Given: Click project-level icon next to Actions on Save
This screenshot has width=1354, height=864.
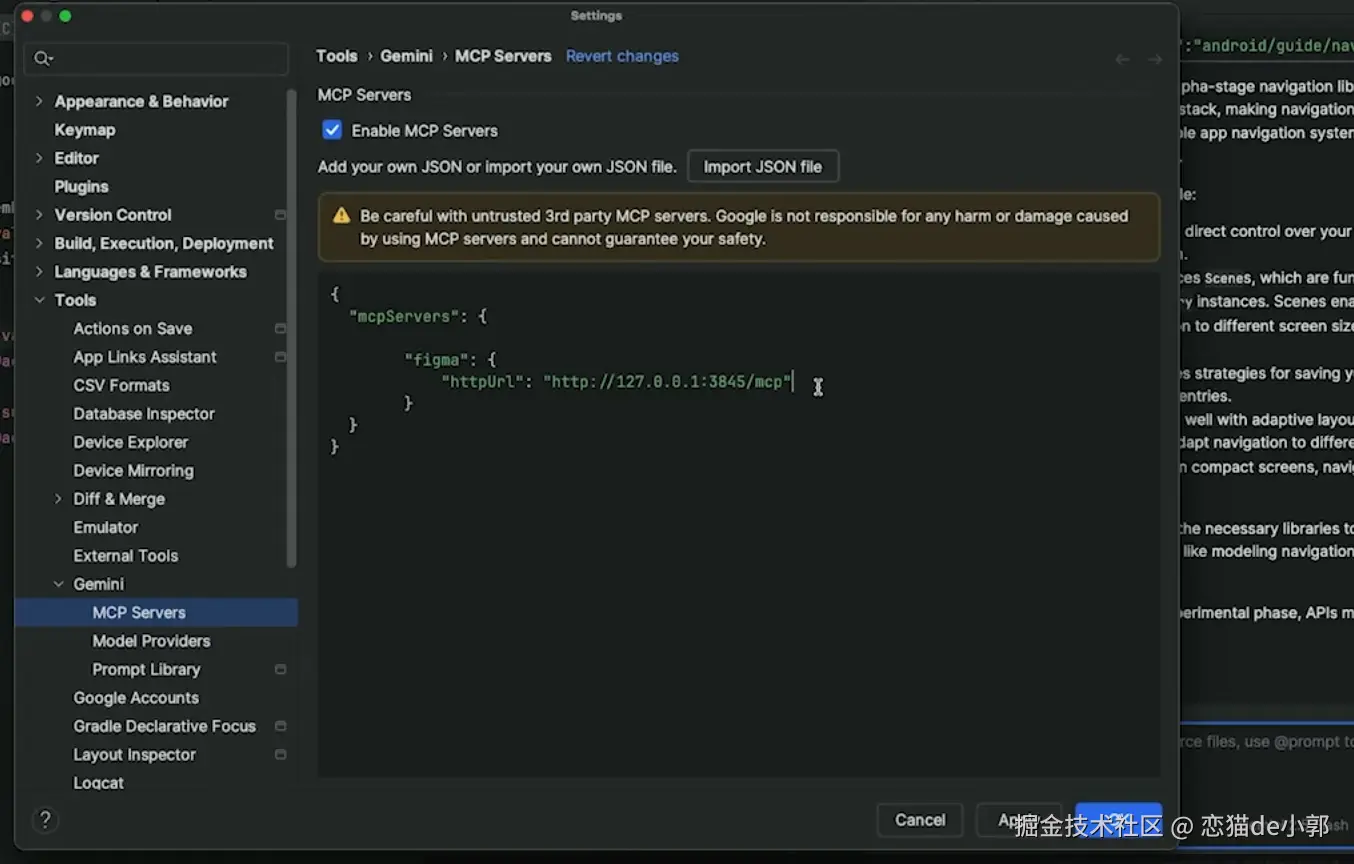Looking at the screenshot, I should click(x=280, y=329).
